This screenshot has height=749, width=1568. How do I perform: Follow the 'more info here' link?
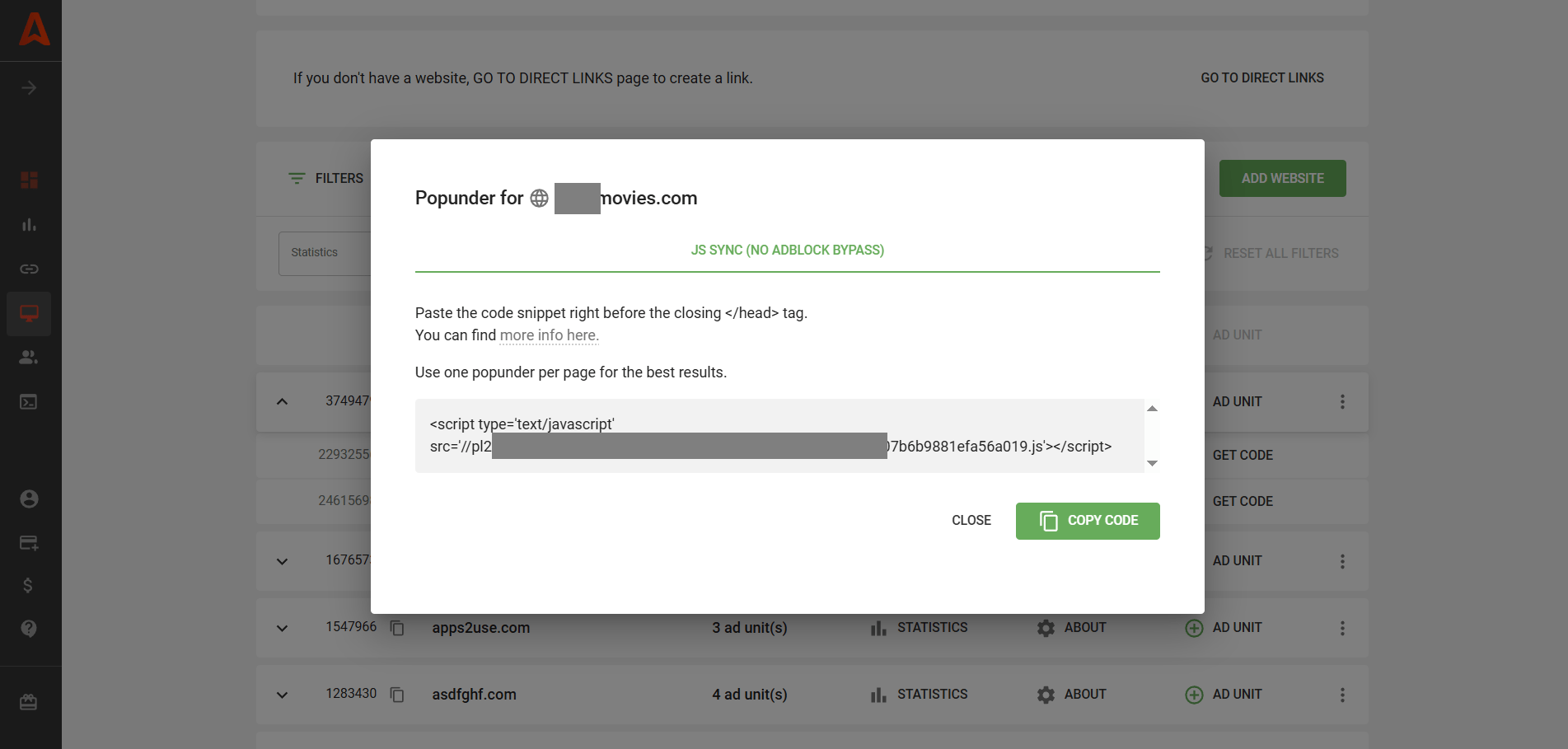[549, 335]
